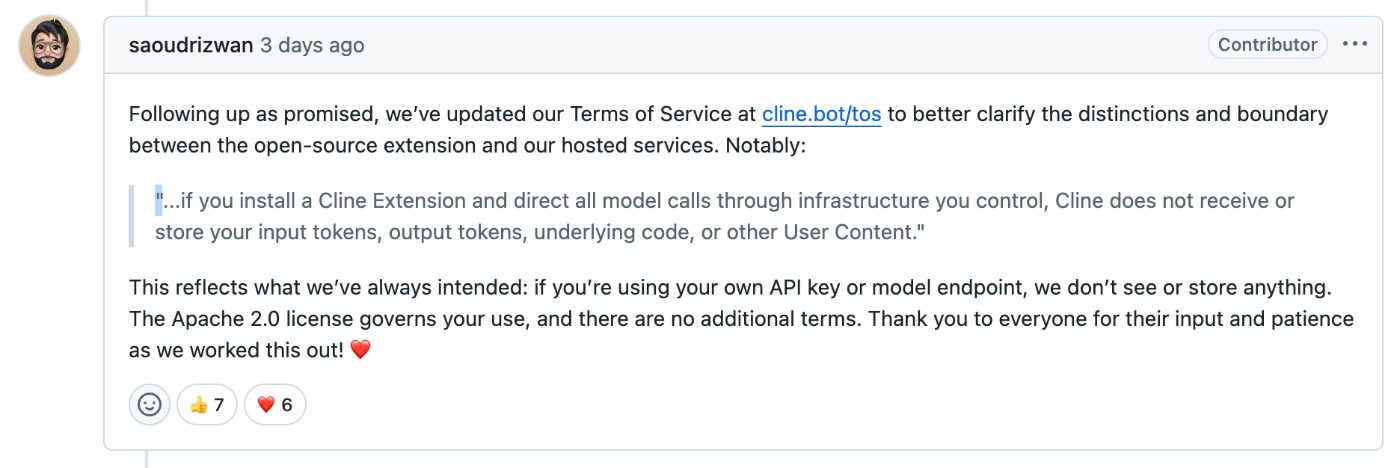This screenshot has width=1400, height=468.
Task: Open the saoudrizwan username profile link
Action: click(191, 45)
